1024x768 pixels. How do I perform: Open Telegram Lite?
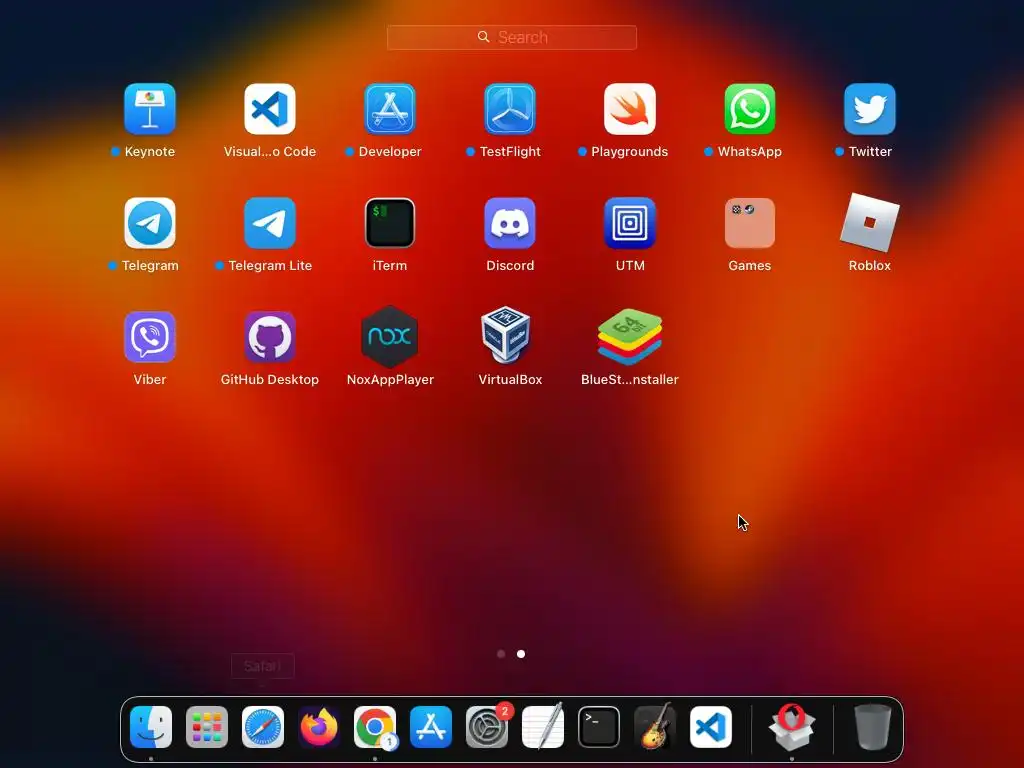270,223
